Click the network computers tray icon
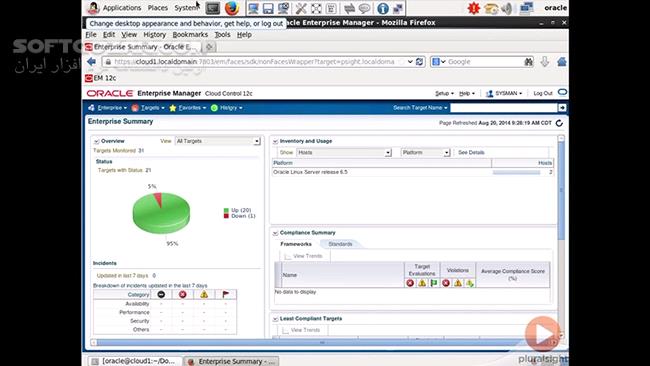The height and width of the screenshot is (366, 650). [526, 8]
